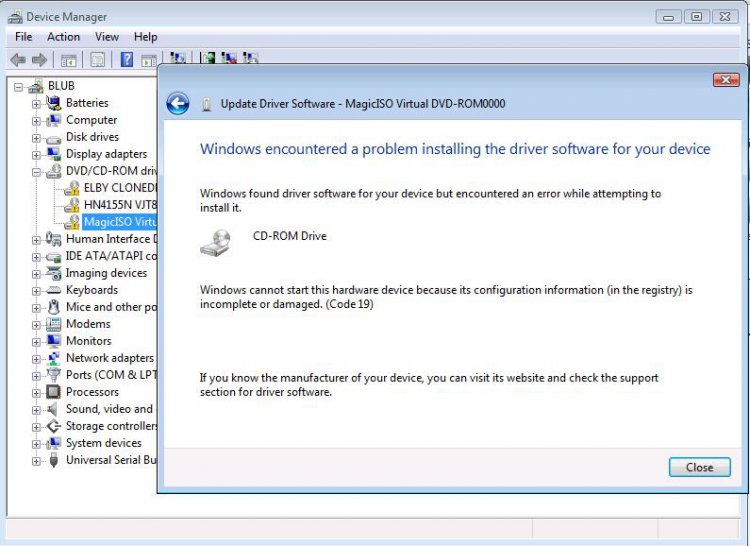The image size is (750, 546).
Task: Click the Display adapters category icon
Action: (54, 153)
